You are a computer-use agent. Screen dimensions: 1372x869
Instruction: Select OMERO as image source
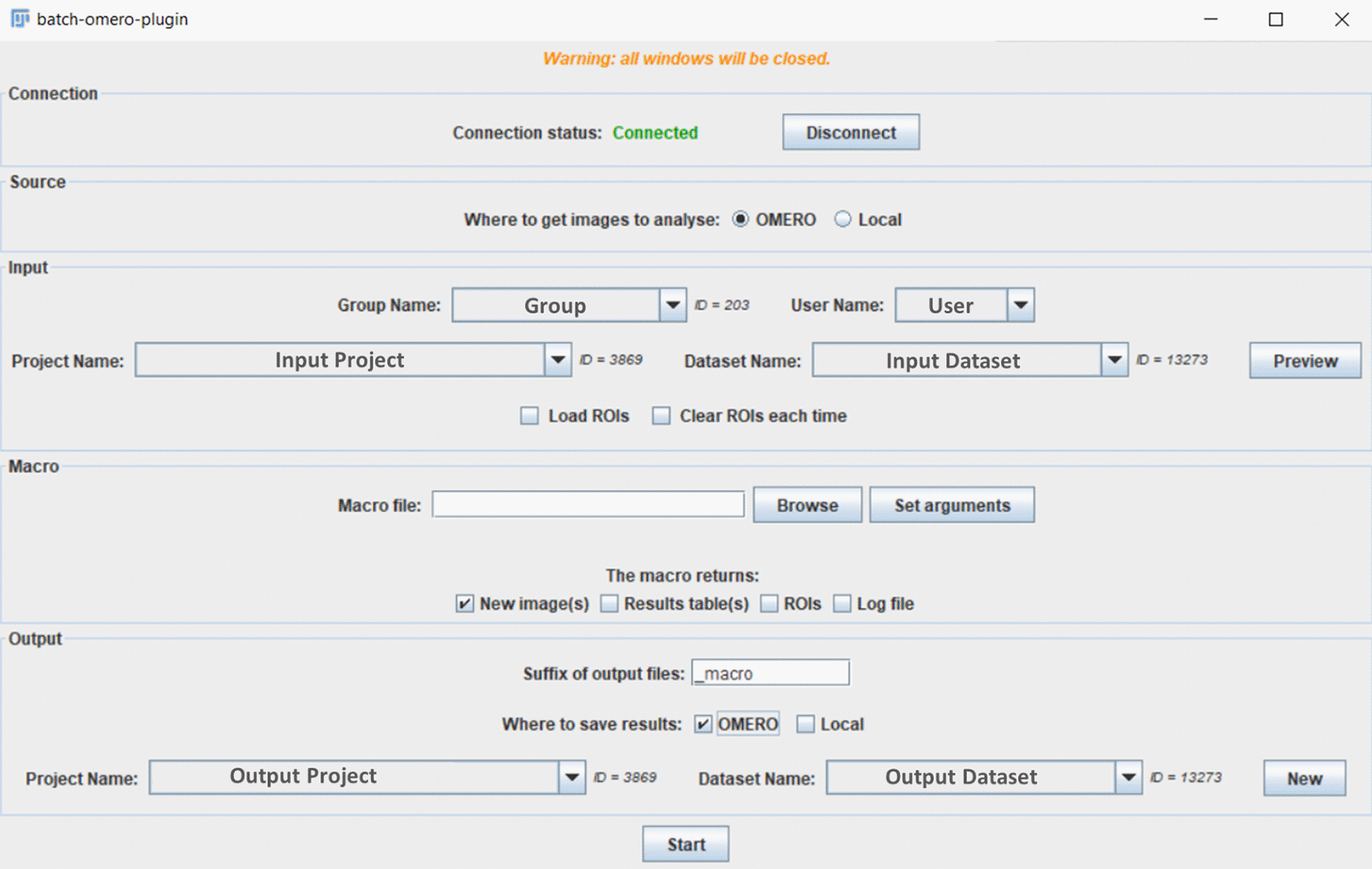pyautogui.click(x=740, y=219)
